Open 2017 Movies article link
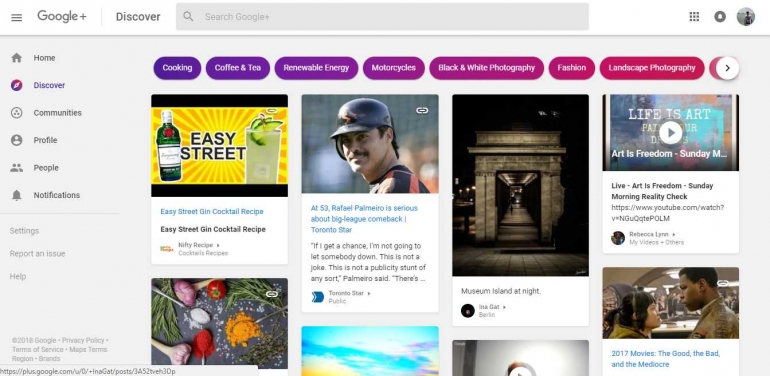Viewport: 770px width, 376px height. [x=665, y=359]
